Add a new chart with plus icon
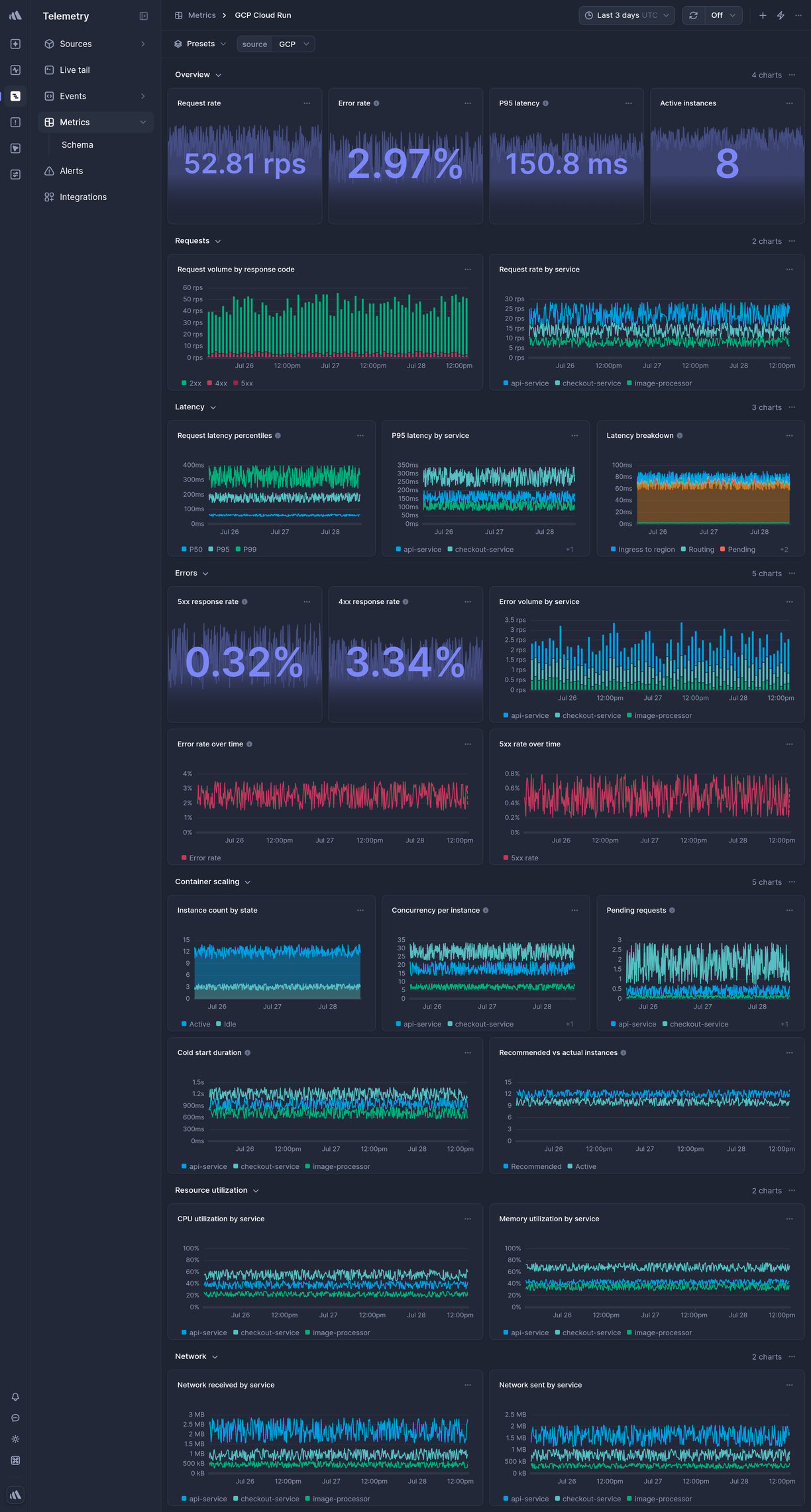Viewport: 811px width, 1512px height. tap(763, 15)
